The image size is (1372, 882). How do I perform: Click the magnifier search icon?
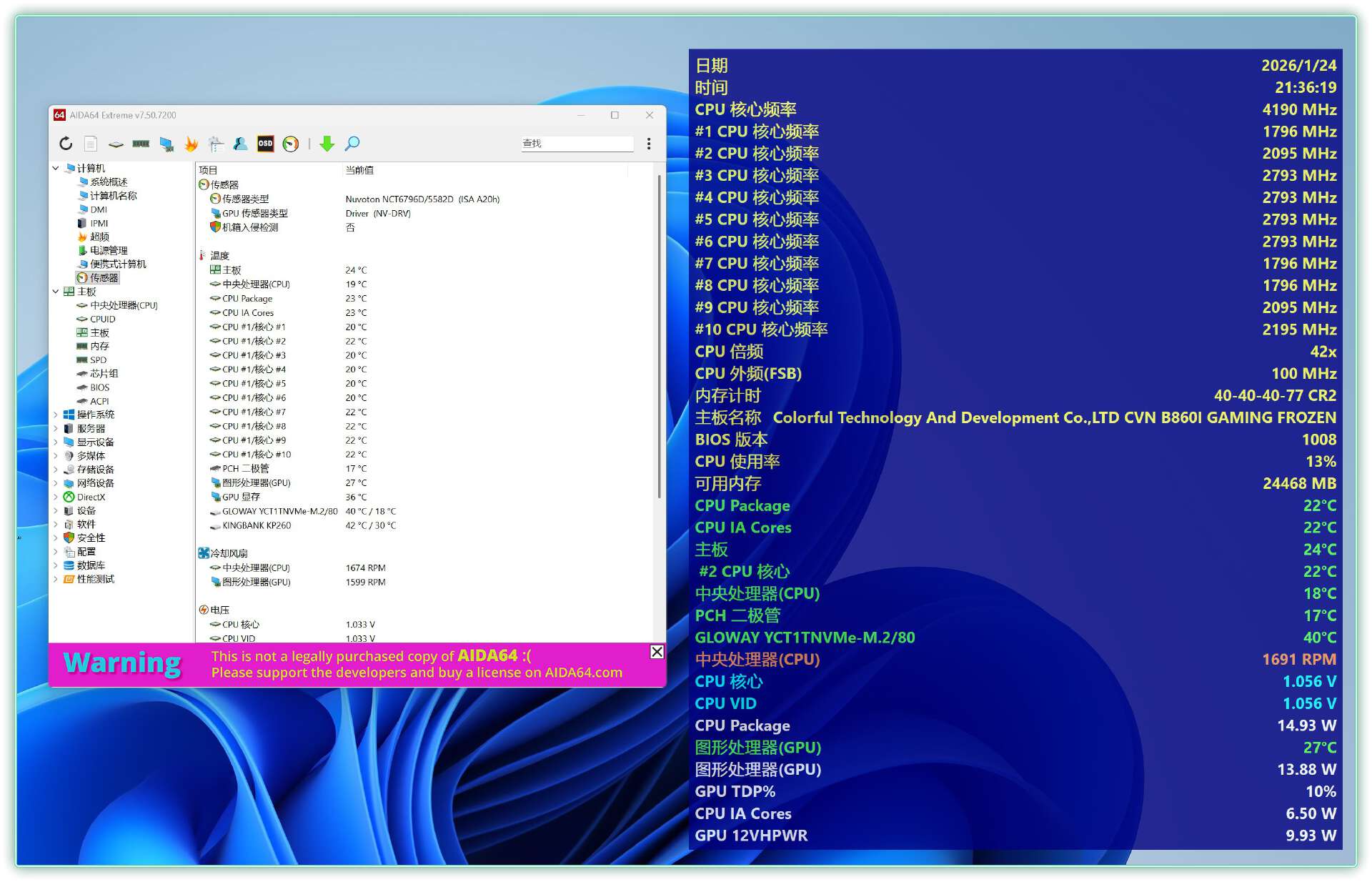tap(352, 144)
